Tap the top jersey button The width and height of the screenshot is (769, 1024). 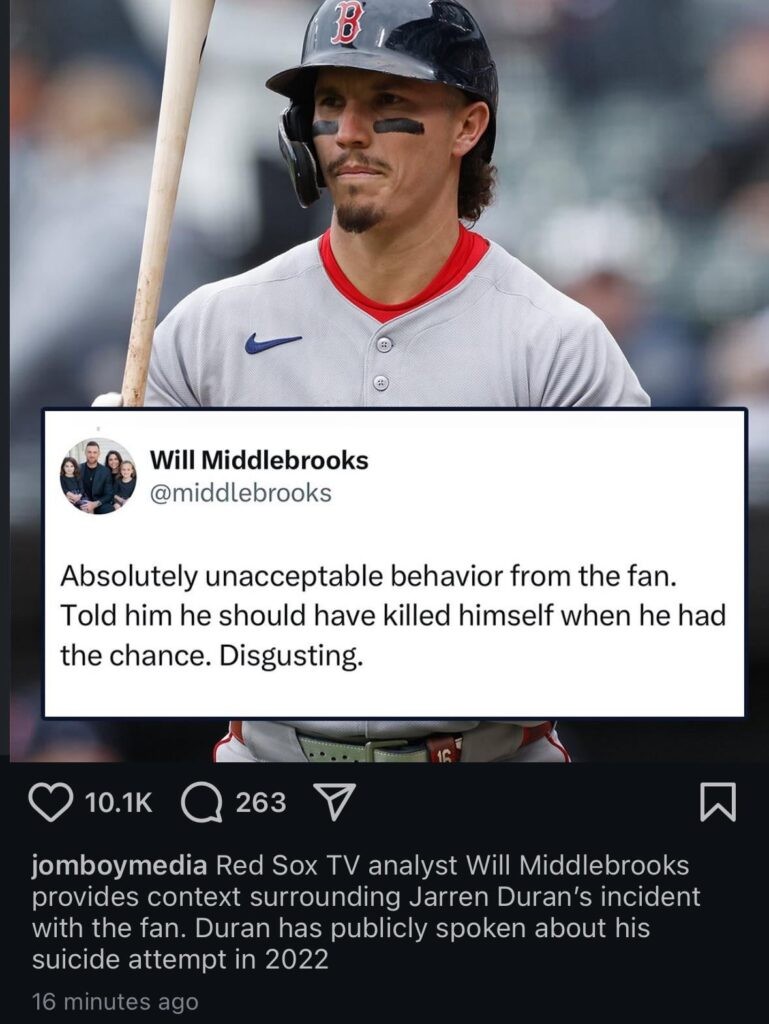[384, 344]
